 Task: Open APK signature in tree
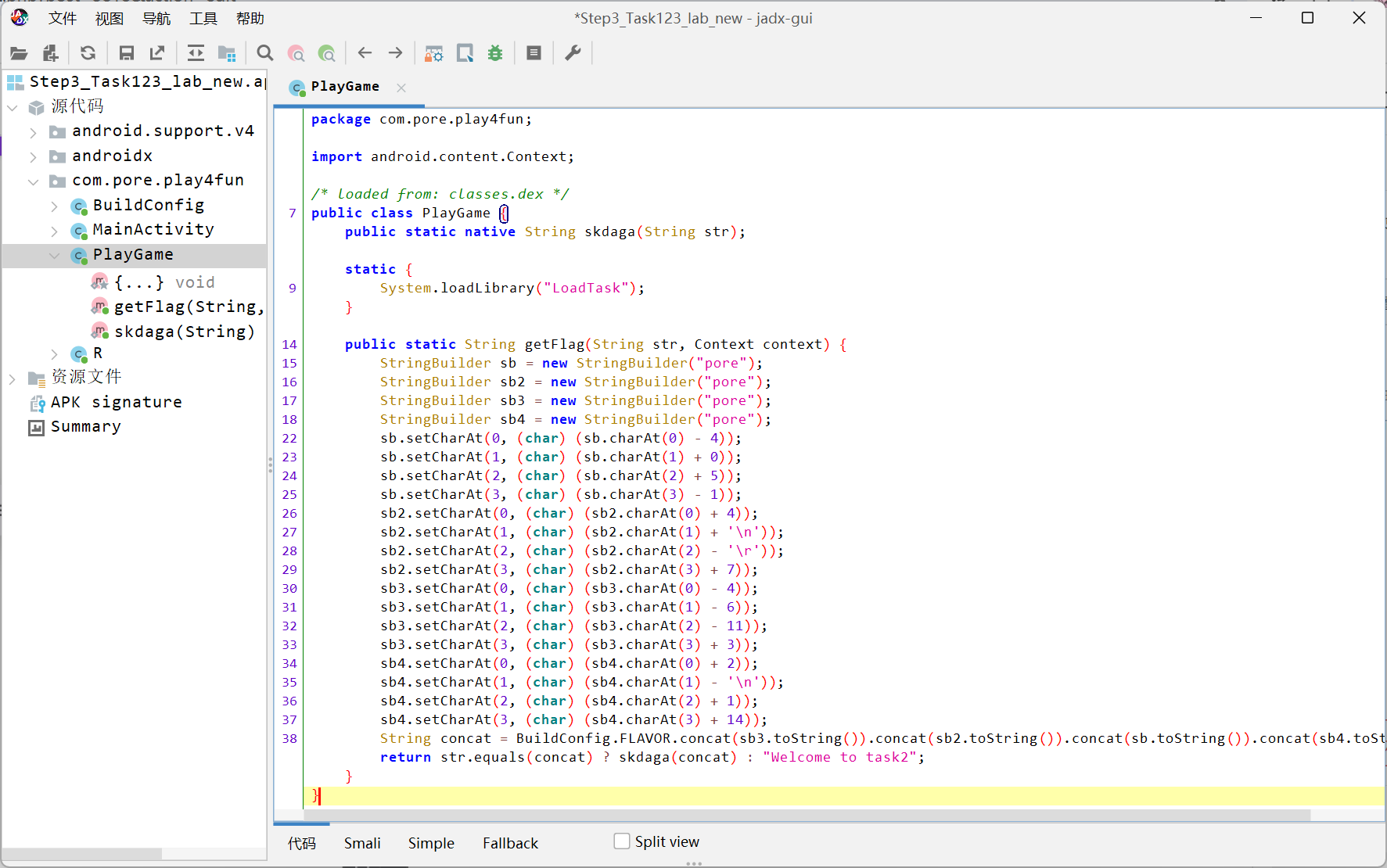[116, 403]
